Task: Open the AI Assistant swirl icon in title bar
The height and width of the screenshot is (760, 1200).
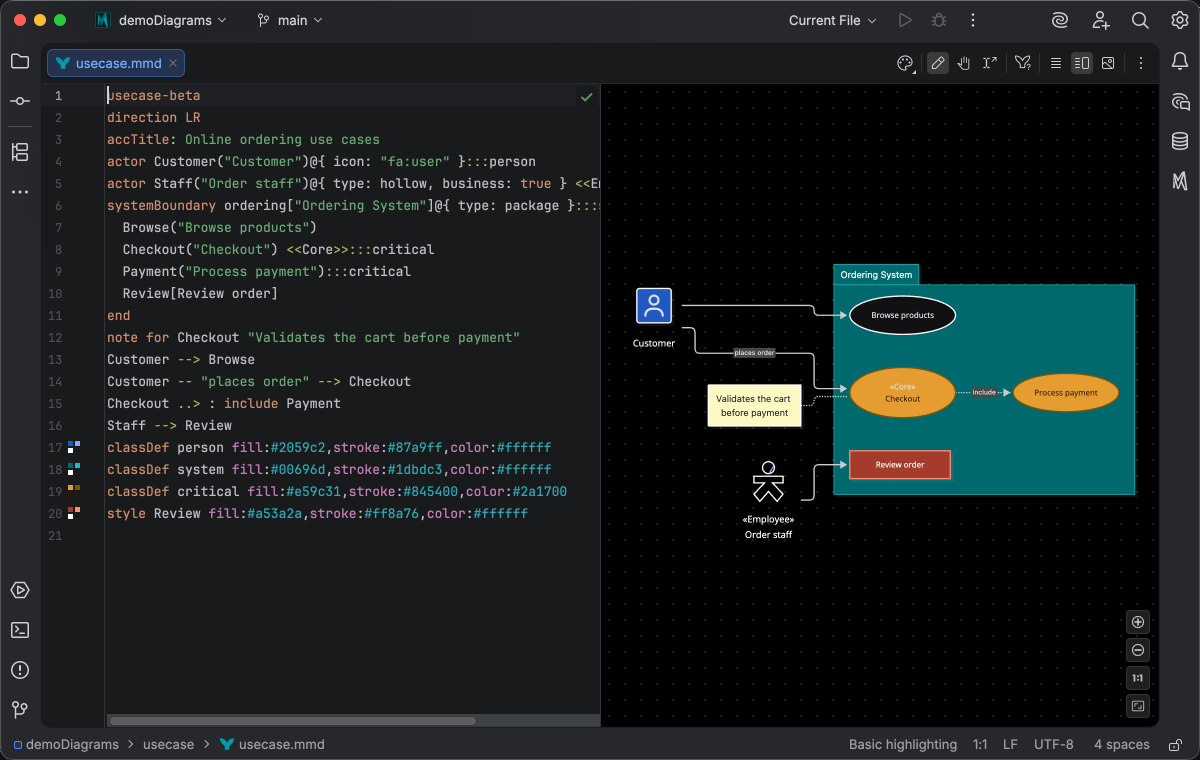Action: tap(1060, 20)
